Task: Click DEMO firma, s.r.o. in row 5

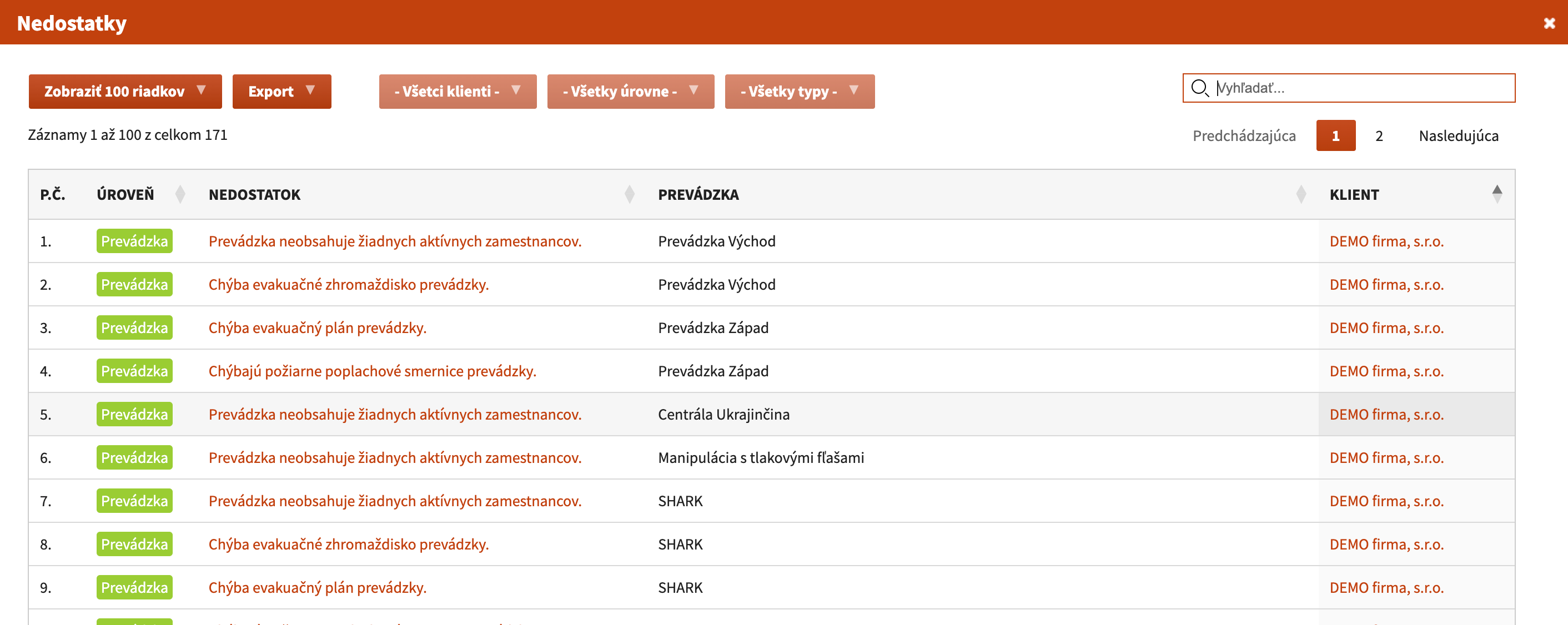Action: point(1386,415)
